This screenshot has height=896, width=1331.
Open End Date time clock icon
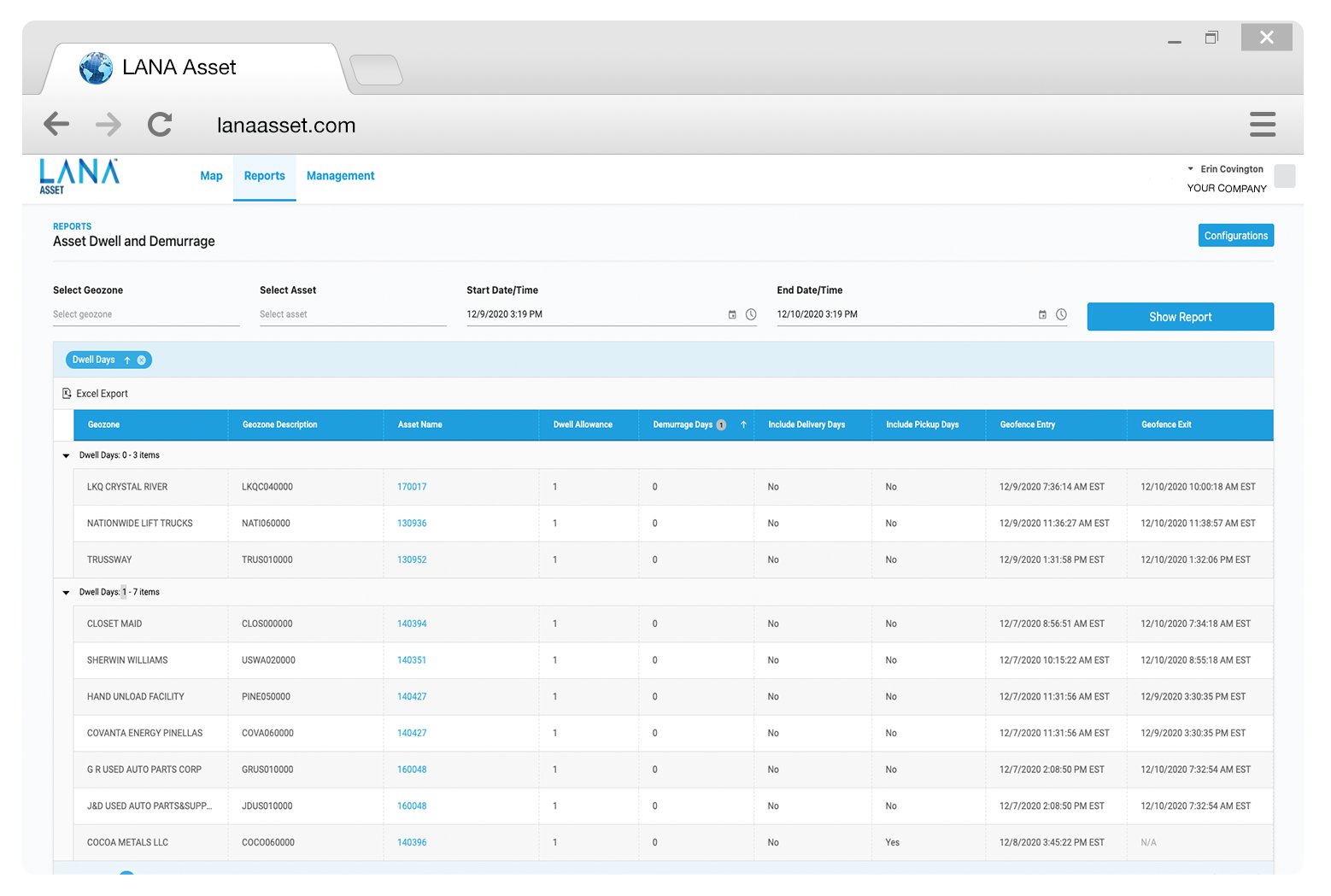[x=1061, y=315]
